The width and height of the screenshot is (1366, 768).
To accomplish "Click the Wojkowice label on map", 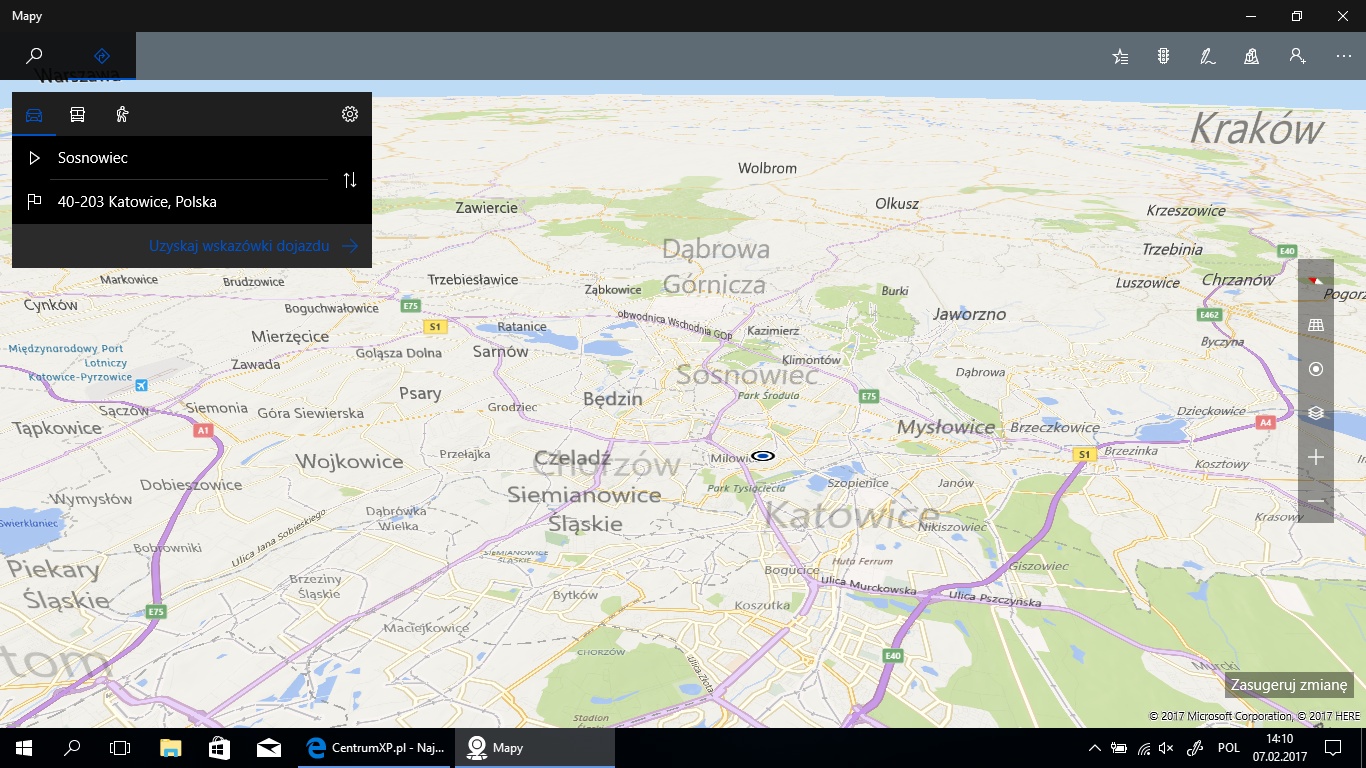I will (x=349, y=461).
